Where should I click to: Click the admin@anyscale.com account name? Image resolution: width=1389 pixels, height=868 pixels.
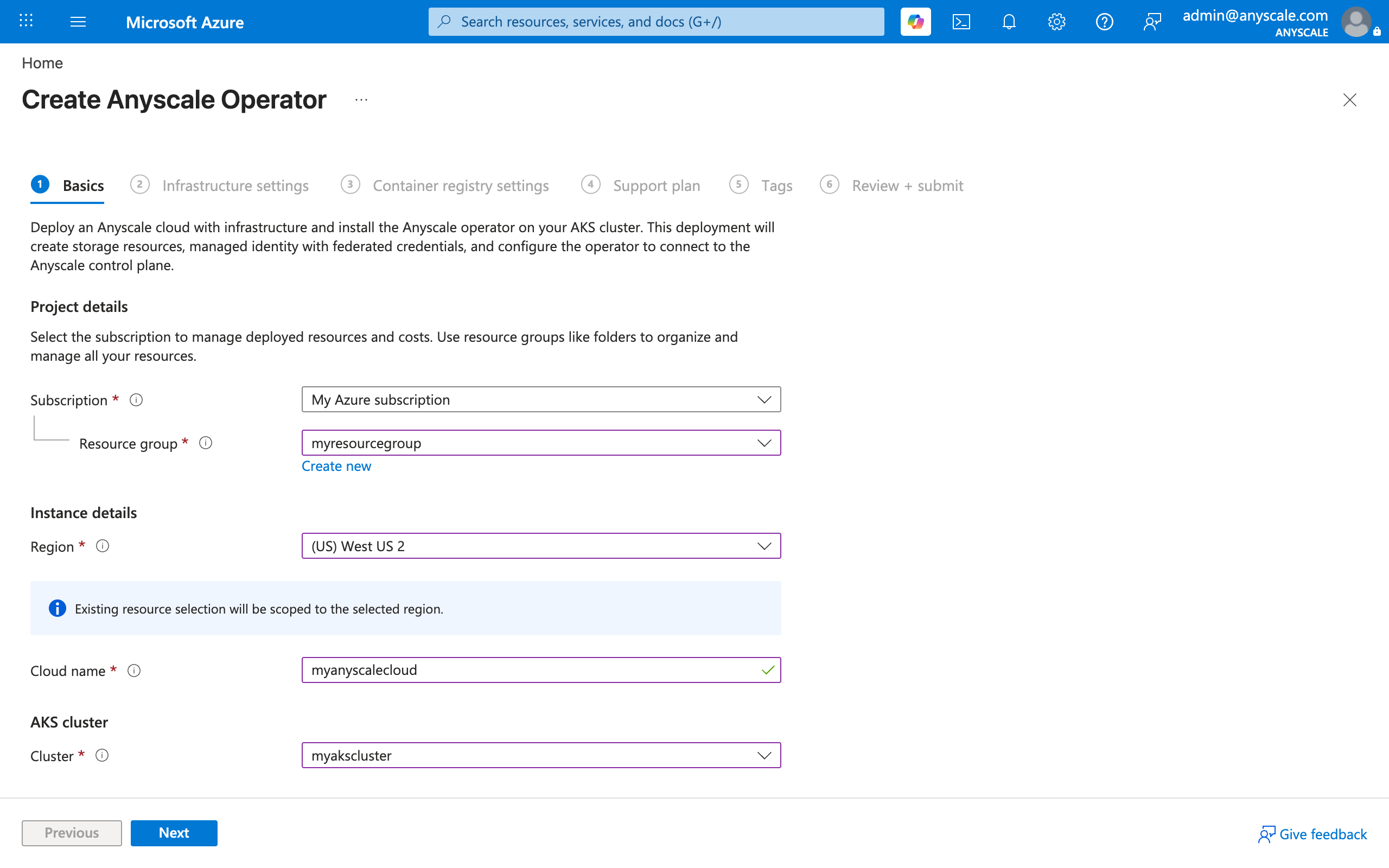pyautogui.click(x=1256, y=16)
